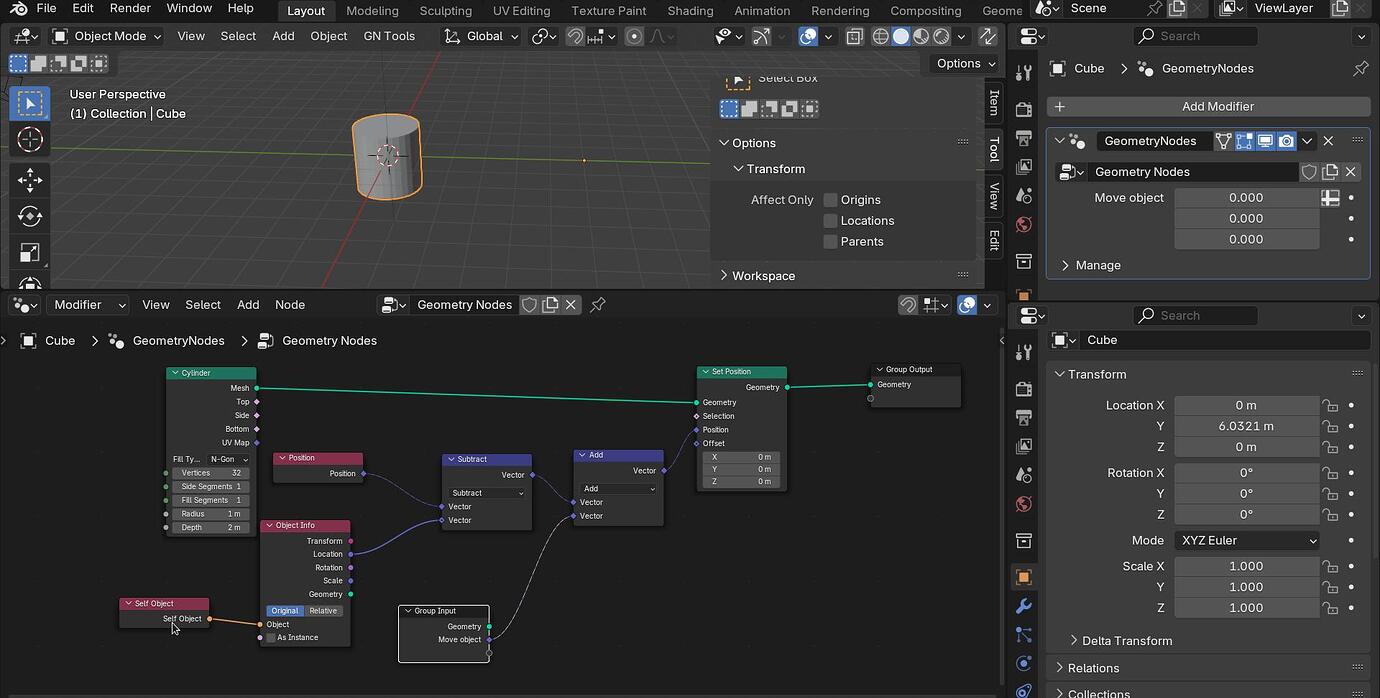Switch to rendered viewport shading
This screenshot has width=1380, height=698.
[x=941, y=36]
